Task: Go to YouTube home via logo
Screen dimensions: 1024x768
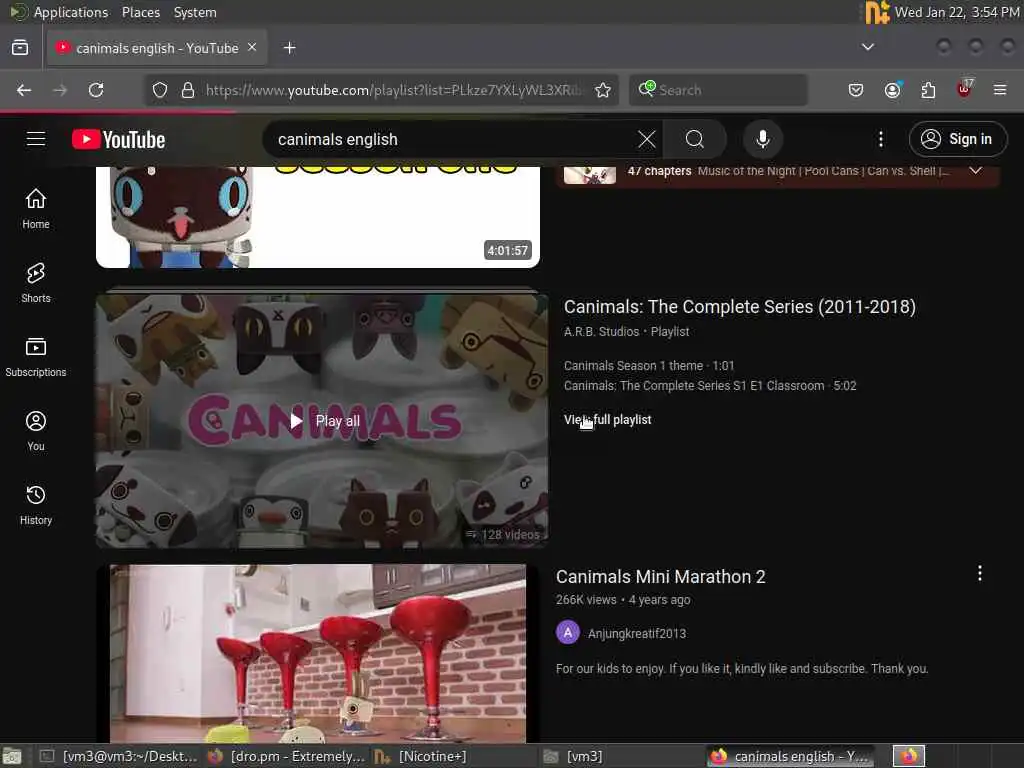Action: (x=118, y=139)
